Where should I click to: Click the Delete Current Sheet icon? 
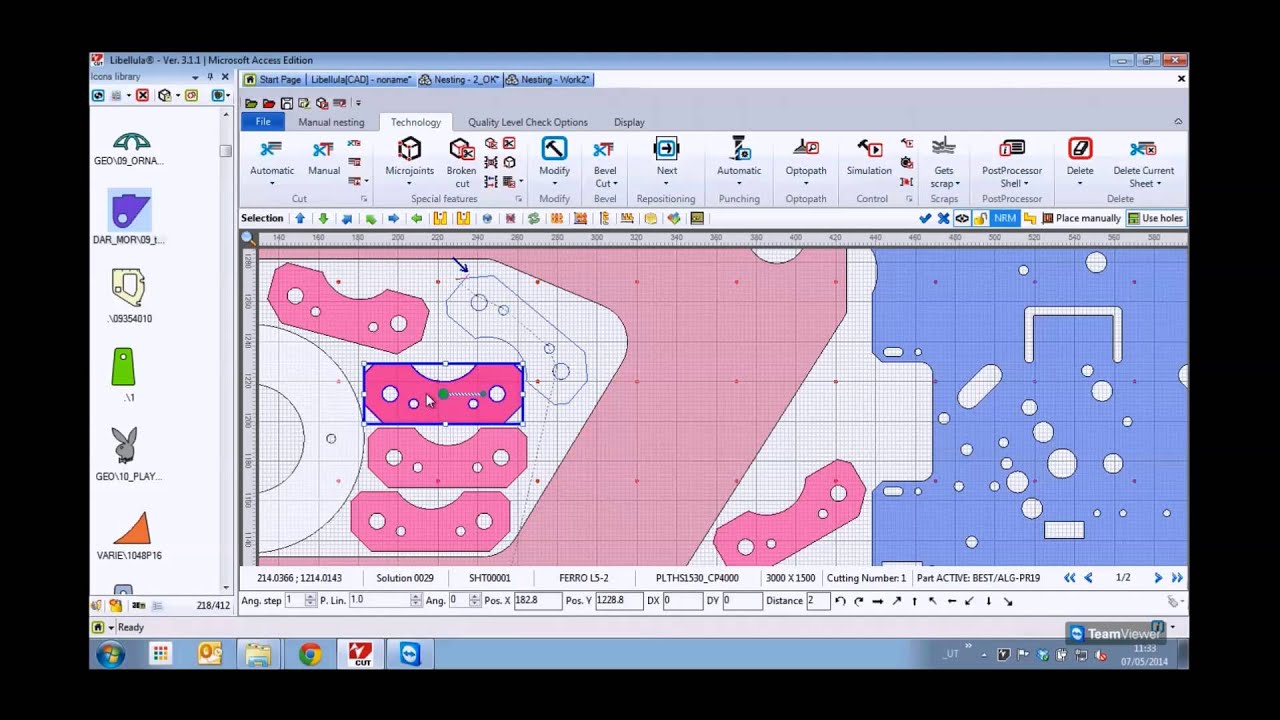[1143, 149]
